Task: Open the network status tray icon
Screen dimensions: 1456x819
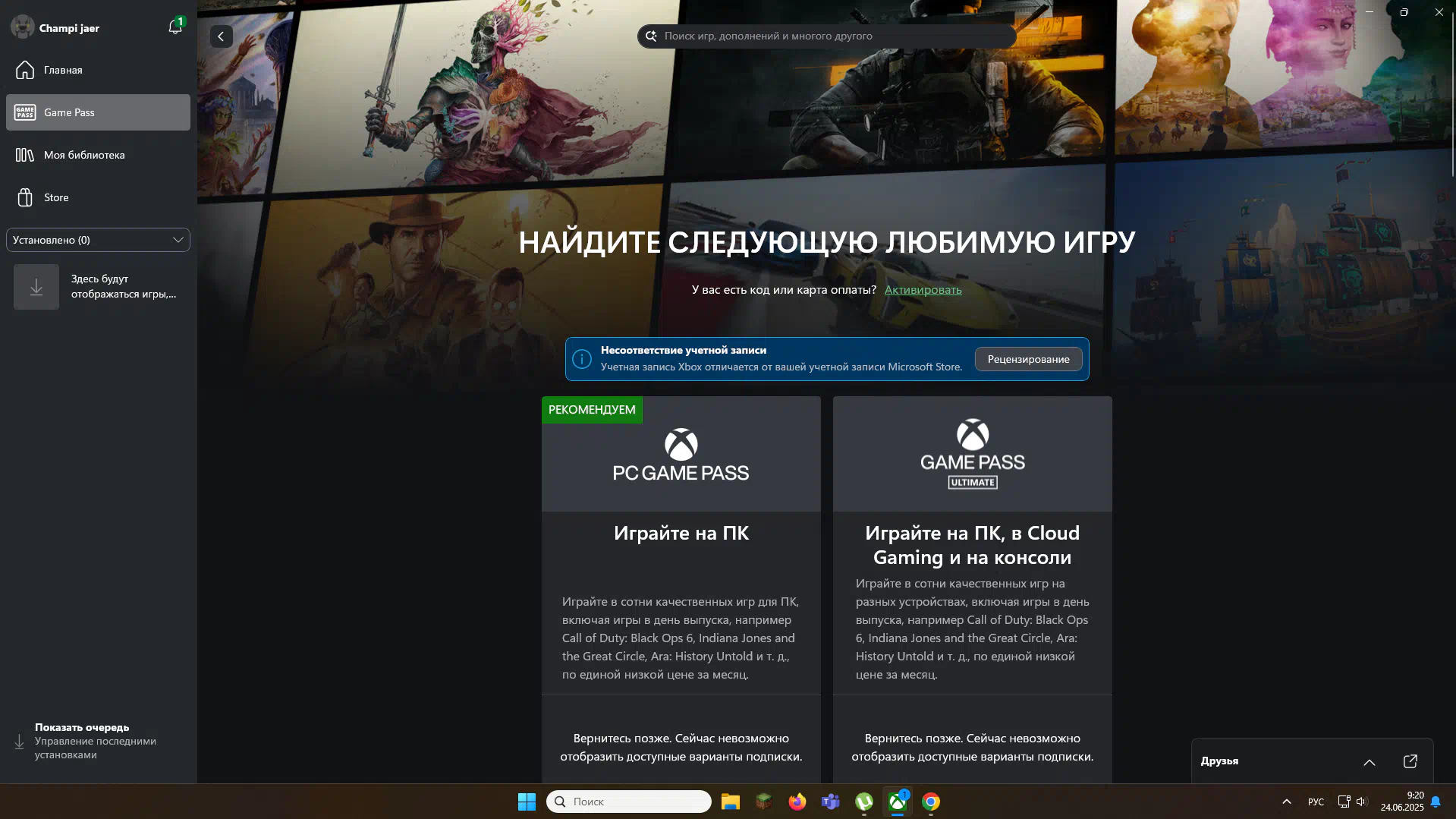Action: point(1344,802)
